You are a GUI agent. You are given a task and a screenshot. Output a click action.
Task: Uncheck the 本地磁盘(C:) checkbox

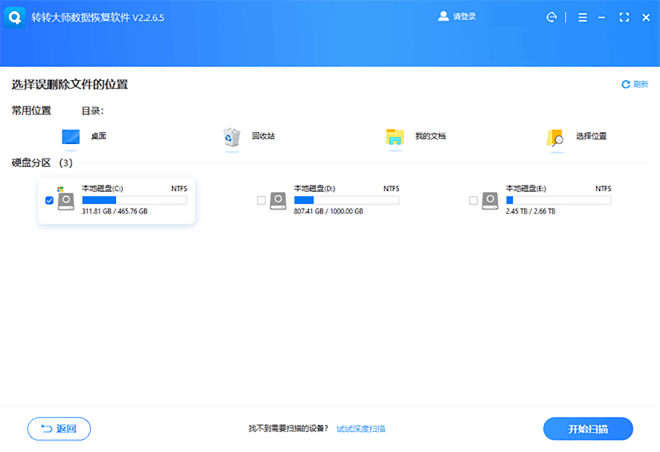pyautogui.click(x=50, y=201)
